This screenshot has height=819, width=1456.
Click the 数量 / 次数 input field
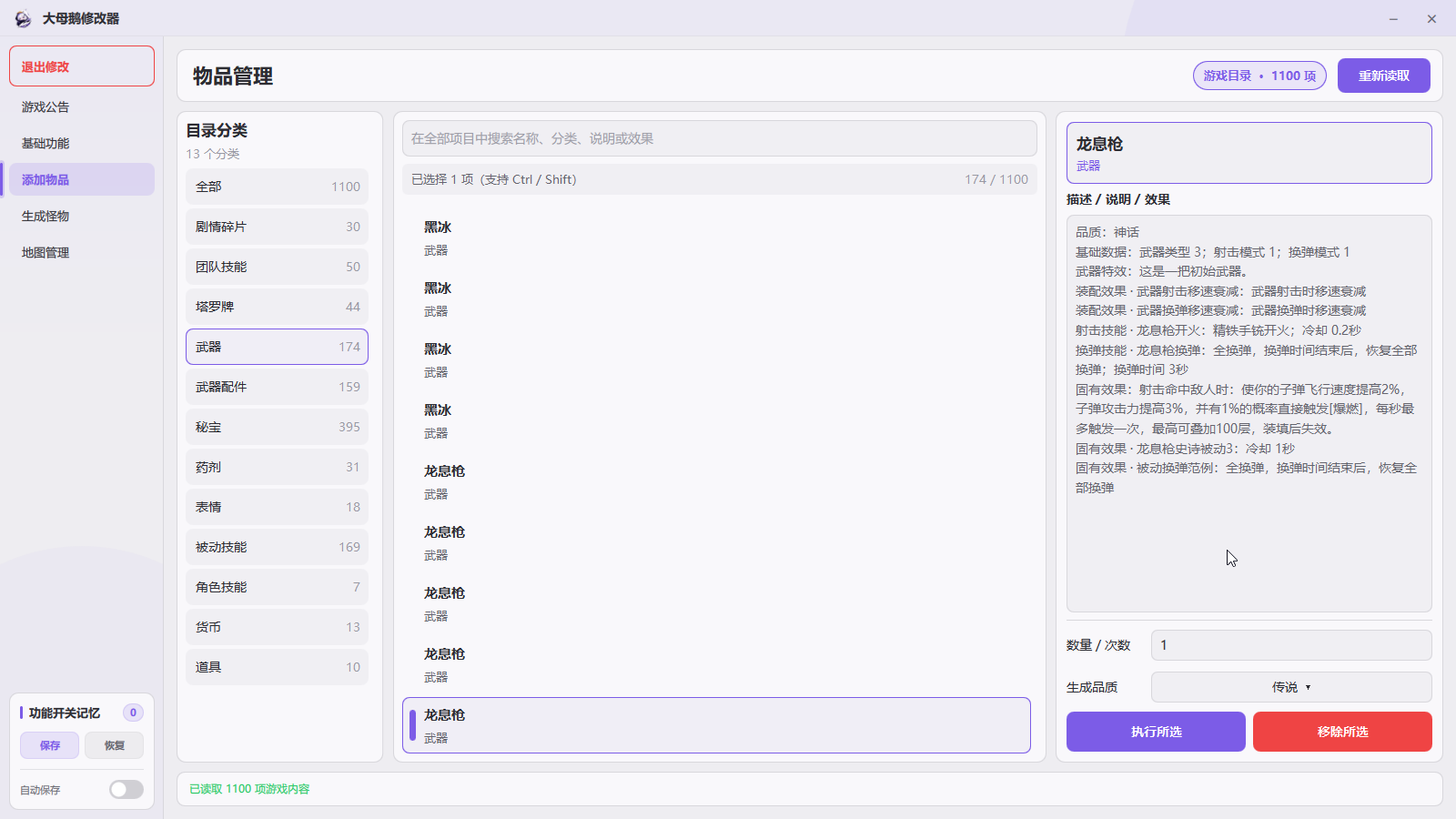click(1291, 645)
